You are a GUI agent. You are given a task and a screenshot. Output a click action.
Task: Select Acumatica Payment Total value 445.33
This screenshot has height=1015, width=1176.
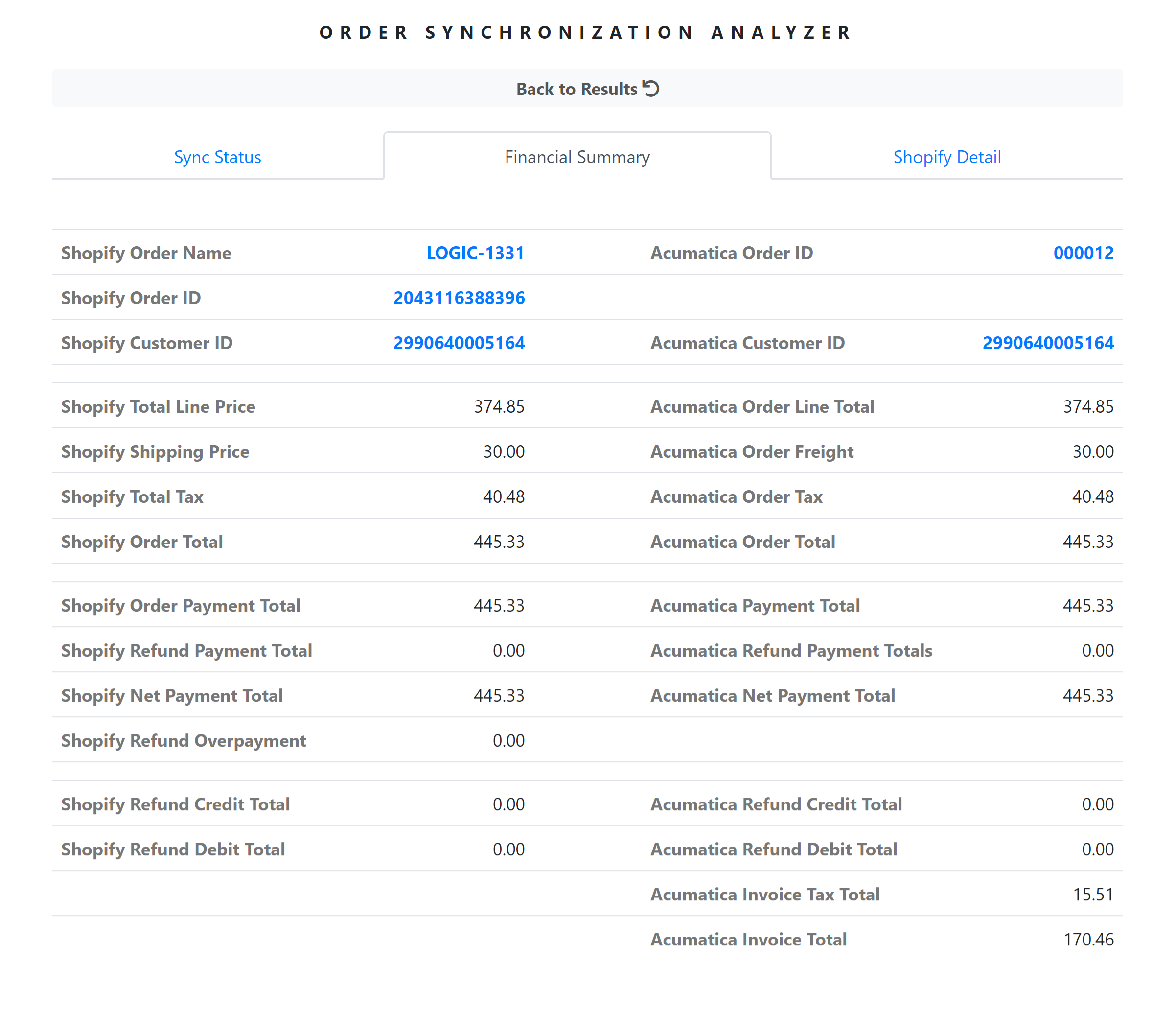pyautogui.click(x=1088, y=606)
